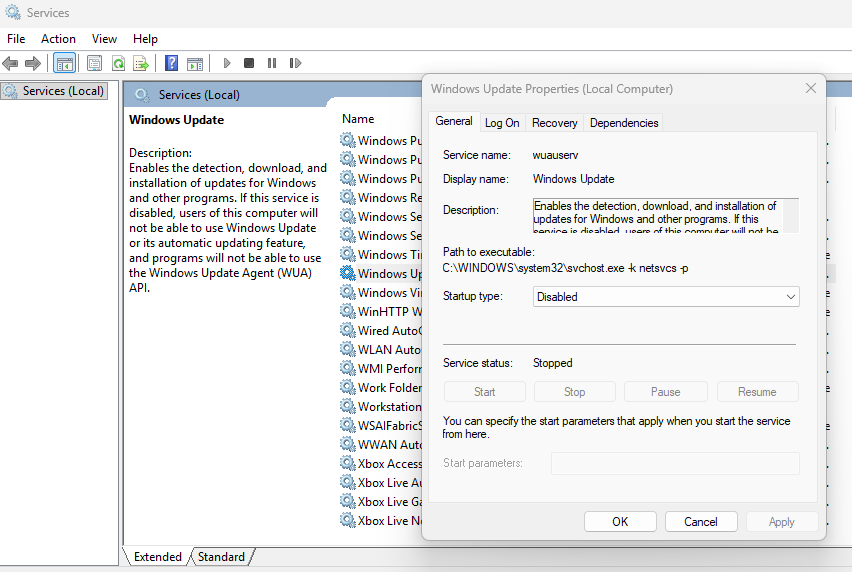Switch to the Recovery tab
The width and height of the screenshot is (852, 572).
(554, 122)
